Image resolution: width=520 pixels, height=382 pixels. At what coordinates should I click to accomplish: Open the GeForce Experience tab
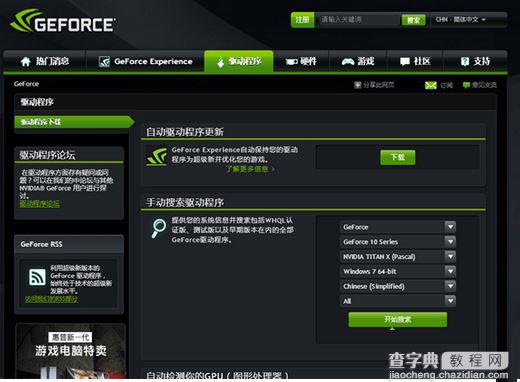(x=145, y=62)
